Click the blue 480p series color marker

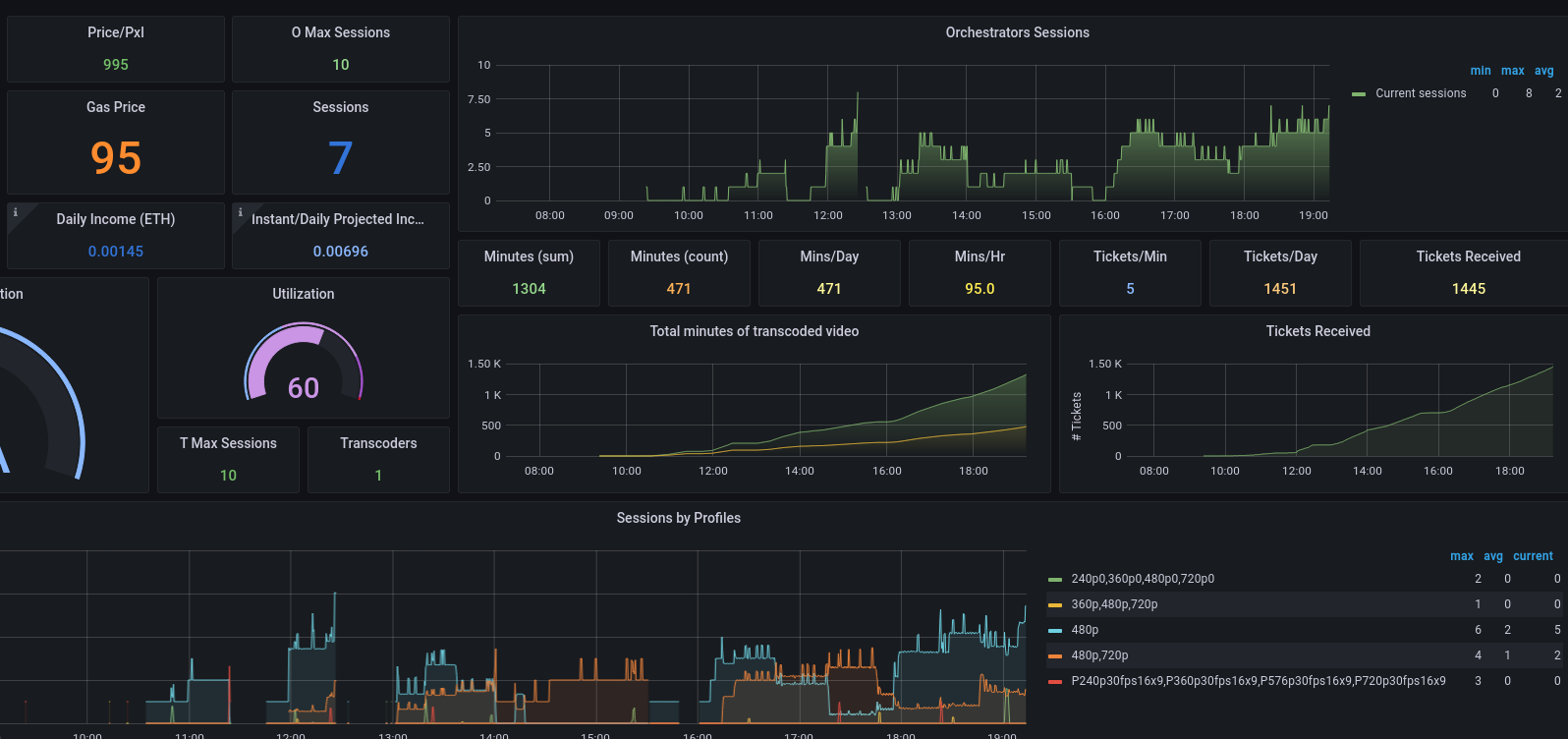pyautogui.click(x=1055, y=631)
